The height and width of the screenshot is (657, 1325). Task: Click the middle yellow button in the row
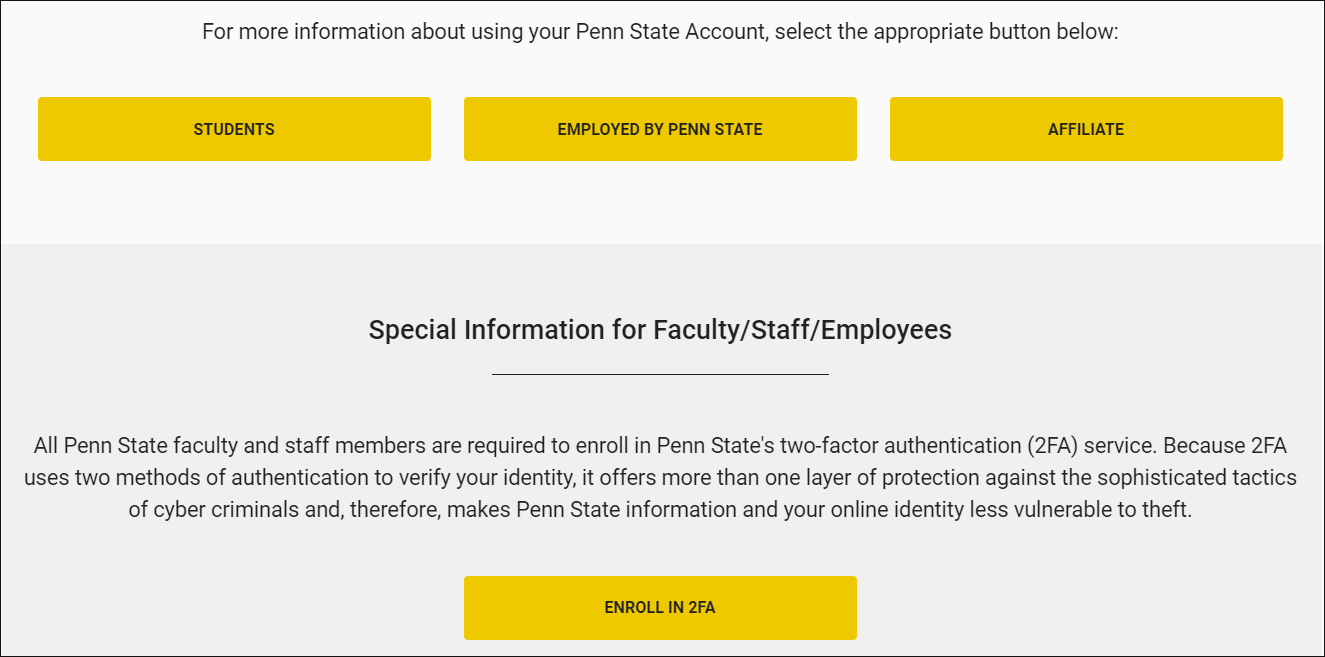pyautogui.click(x=660, y=128)
